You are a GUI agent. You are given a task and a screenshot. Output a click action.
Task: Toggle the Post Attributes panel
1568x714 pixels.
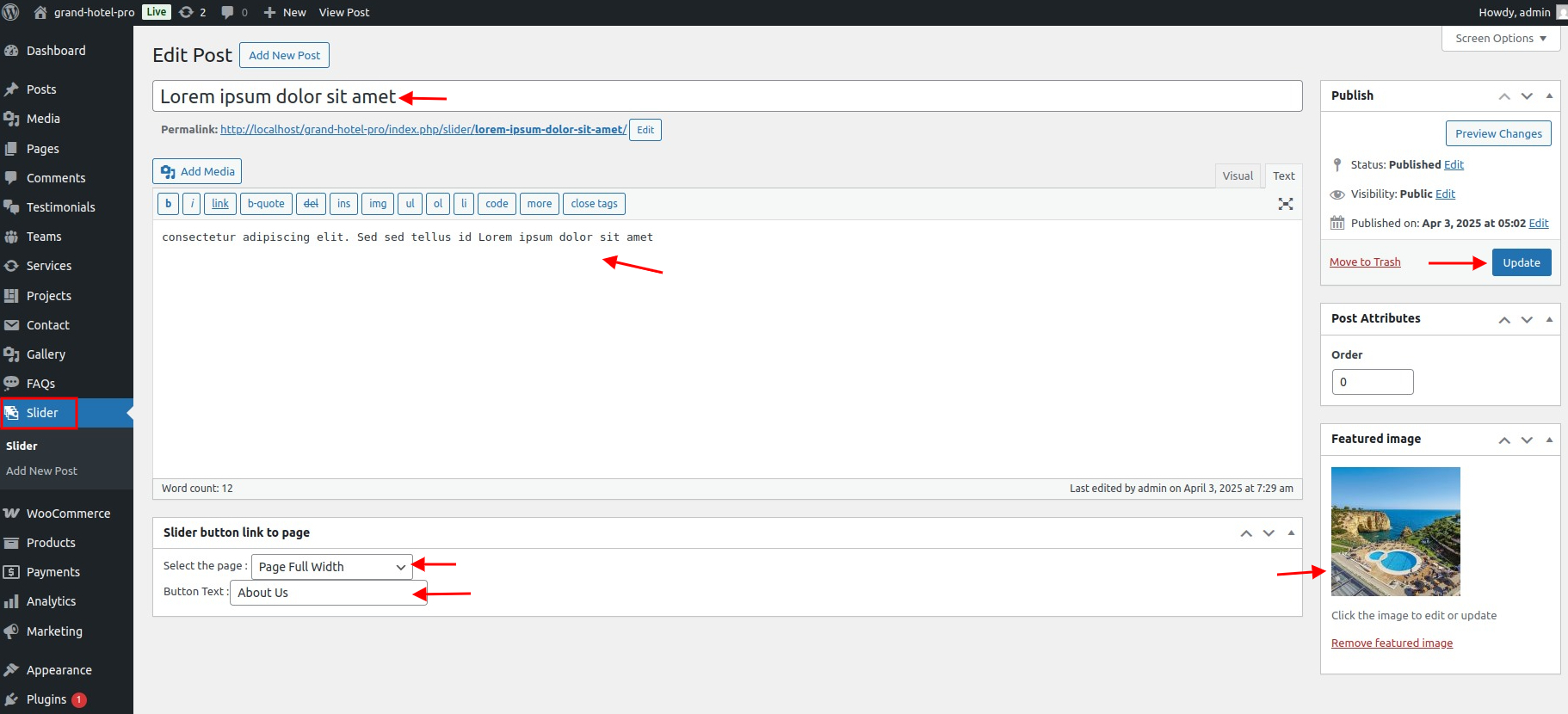coord(1549,319)
